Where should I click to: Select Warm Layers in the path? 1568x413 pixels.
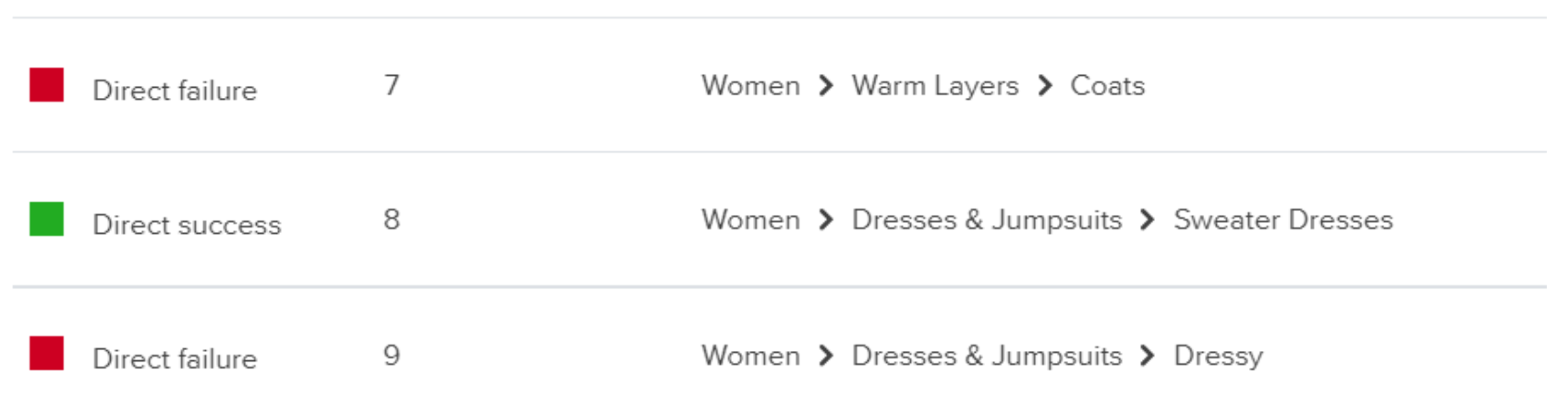pos(935,86)
